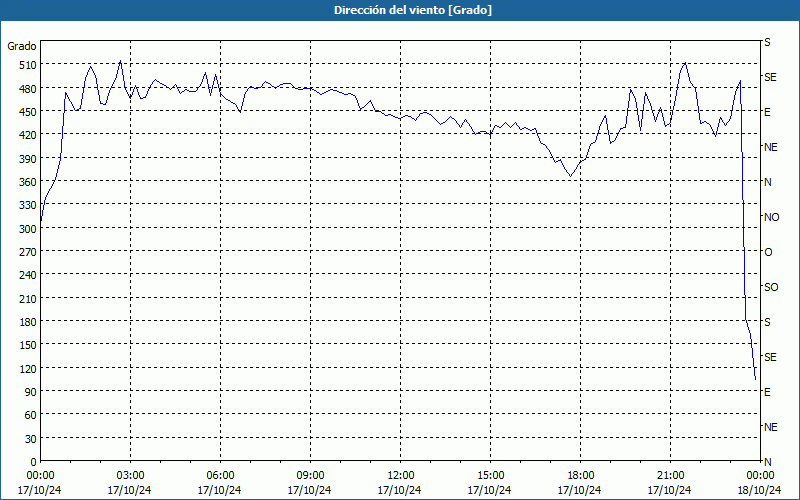Click the 17/10/24 date below 21:00
The width and height of the screenshot is (800, 500).
tap(669, 490)
